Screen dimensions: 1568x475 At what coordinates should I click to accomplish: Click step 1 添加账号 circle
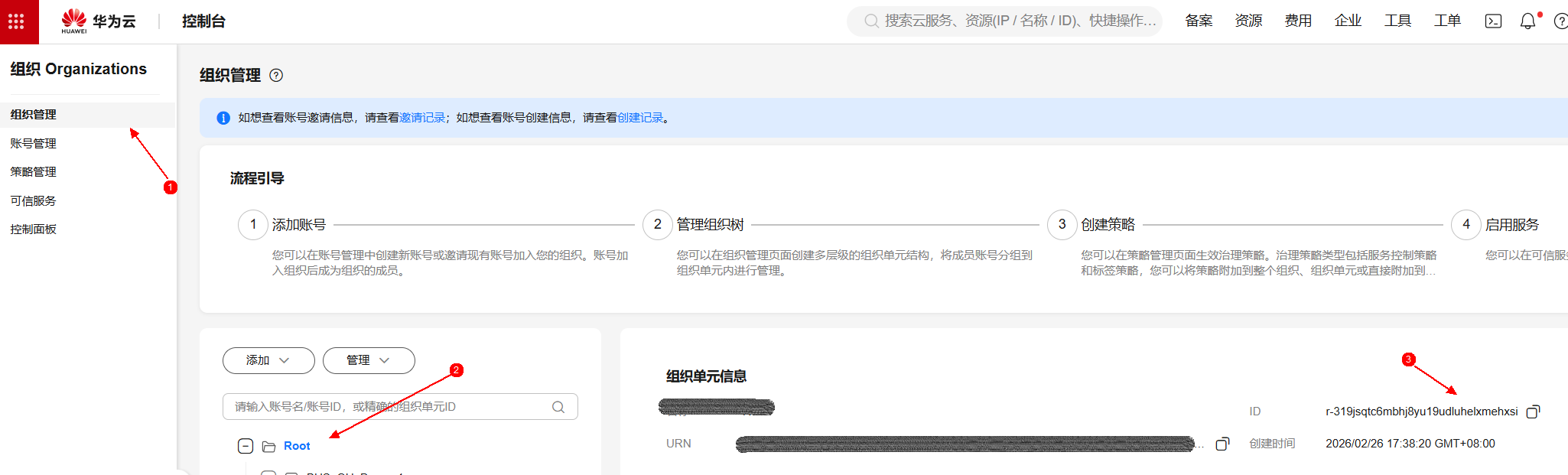tap(253, 225)
